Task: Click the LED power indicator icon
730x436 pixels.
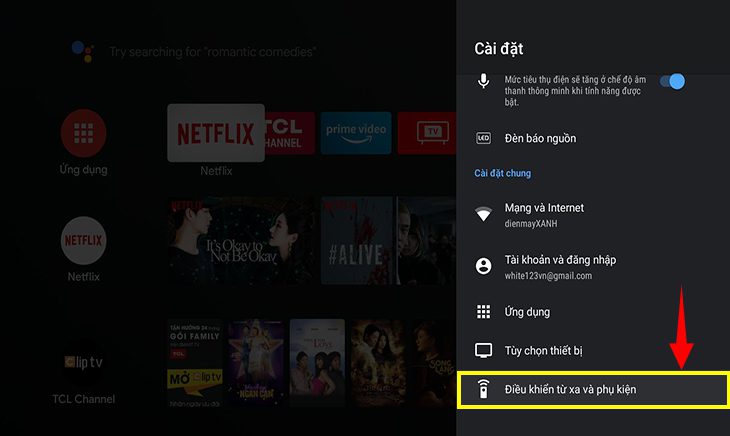Action: click(x=484, y=138)
